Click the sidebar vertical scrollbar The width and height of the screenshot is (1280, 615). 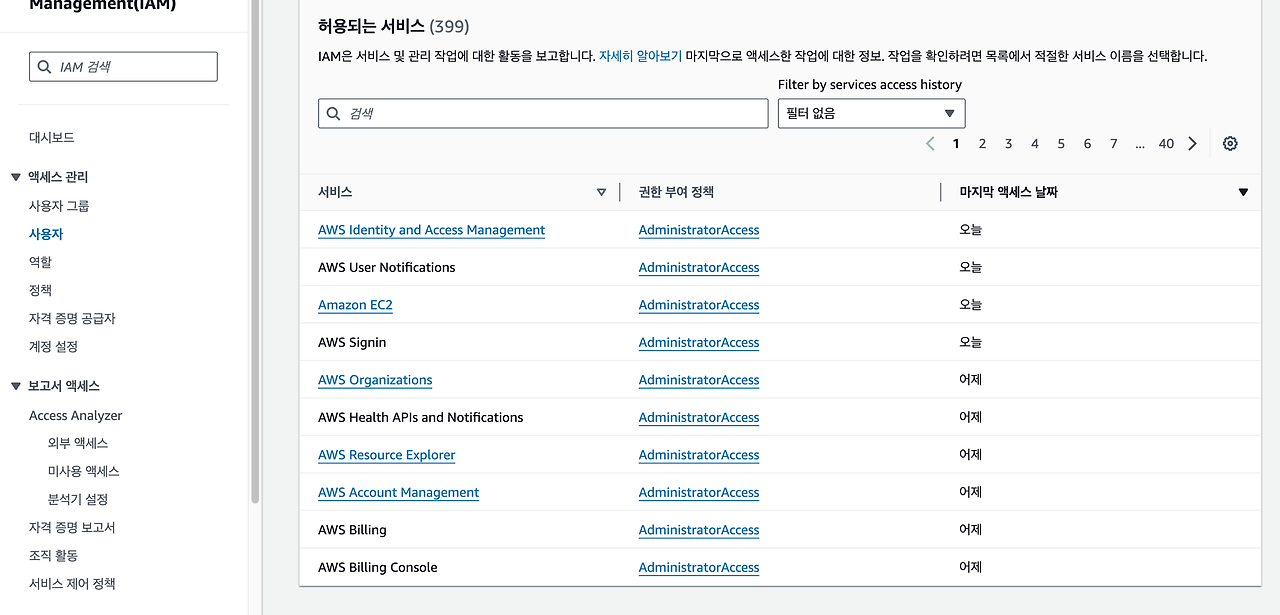255,250
